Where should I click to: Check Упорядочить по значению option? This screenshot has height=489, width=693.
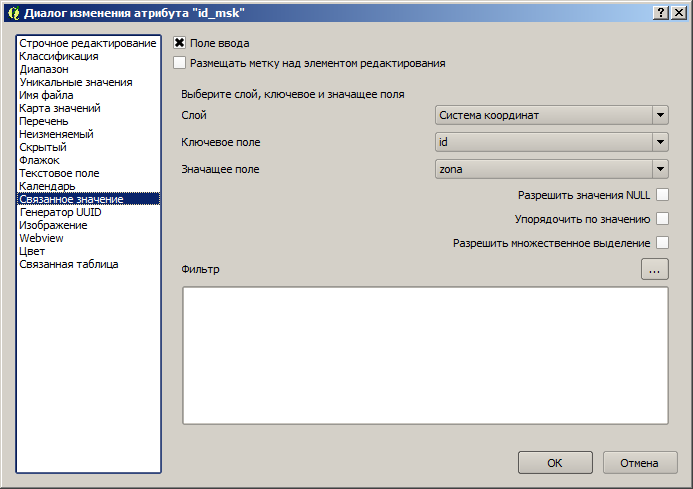pyautogui.click(x=662, y=219)
